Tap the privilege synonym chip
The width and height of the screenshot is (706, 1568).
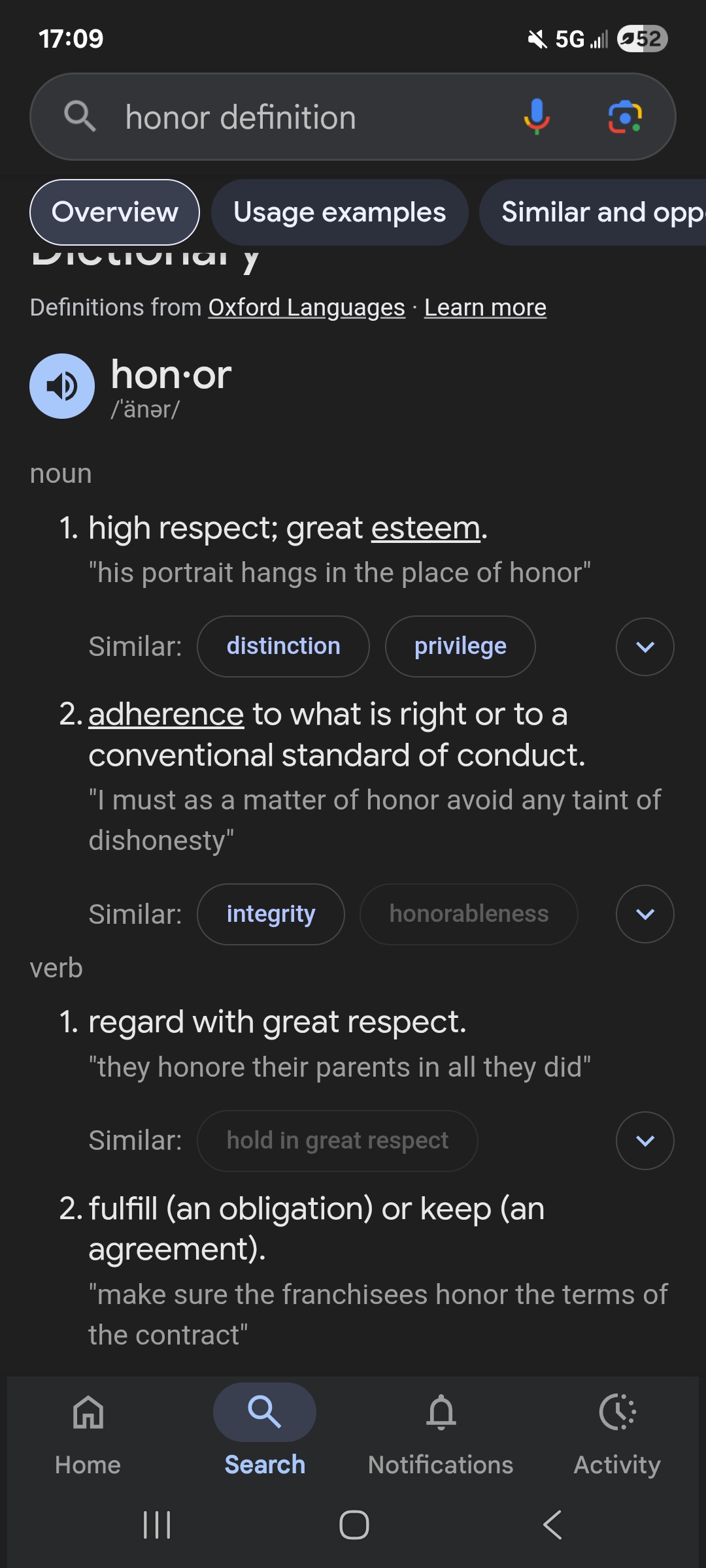tap(460, 646)
